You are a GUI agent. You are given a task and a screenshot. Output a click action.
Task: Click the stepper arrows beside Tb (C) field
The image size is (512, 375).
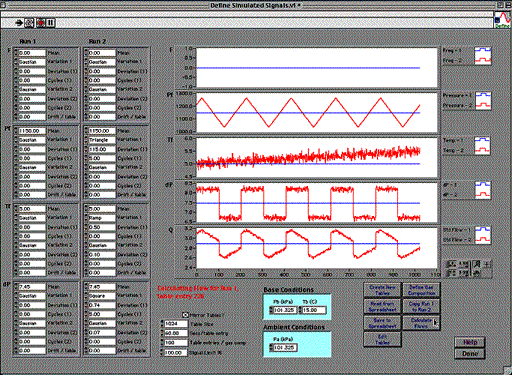click(x=300, y=310)
